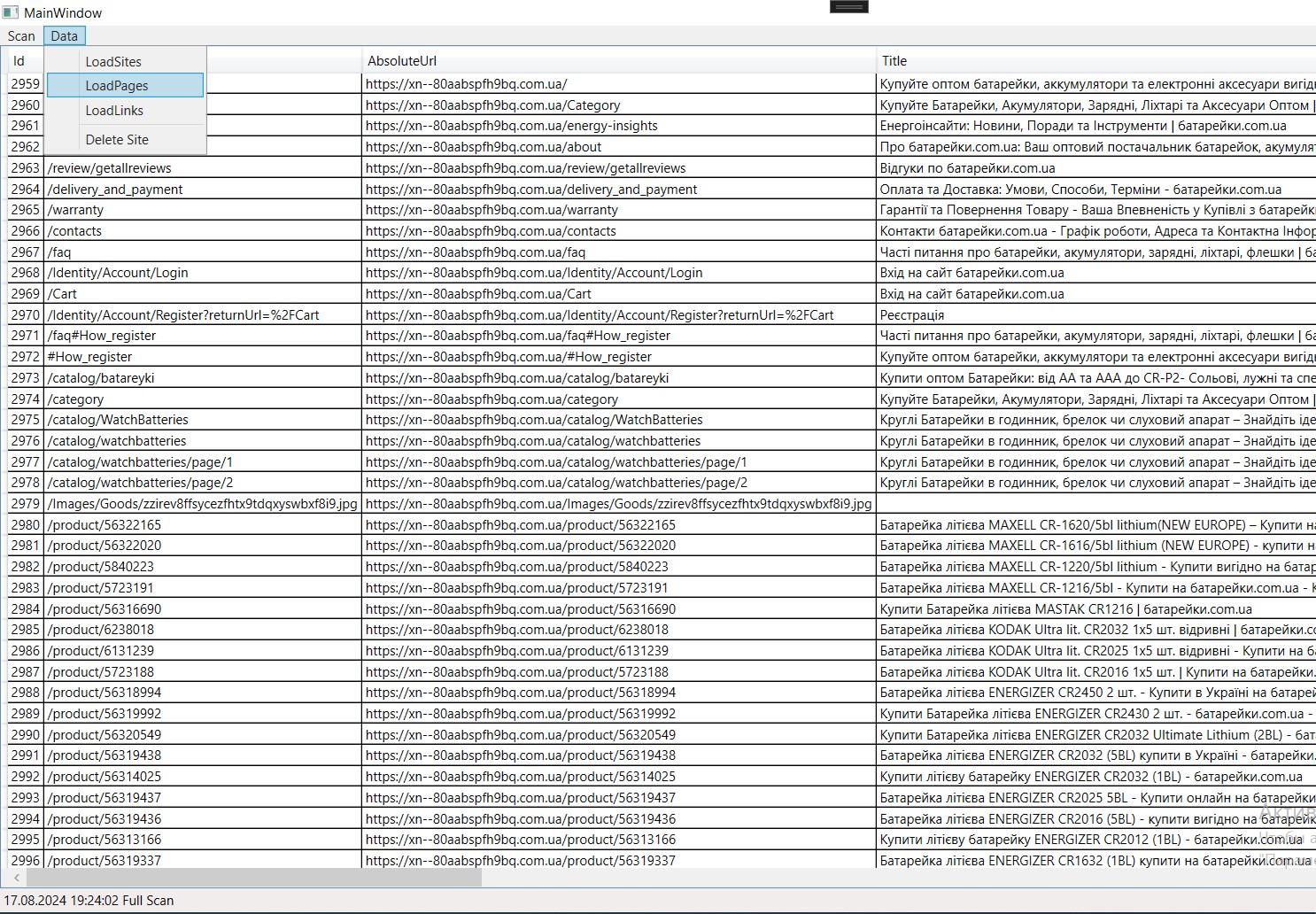Select the title 'Відгуки по батарейки.com.ua'
The width and height of the screenshot is (1316, 914).
tap(1096, 168)
